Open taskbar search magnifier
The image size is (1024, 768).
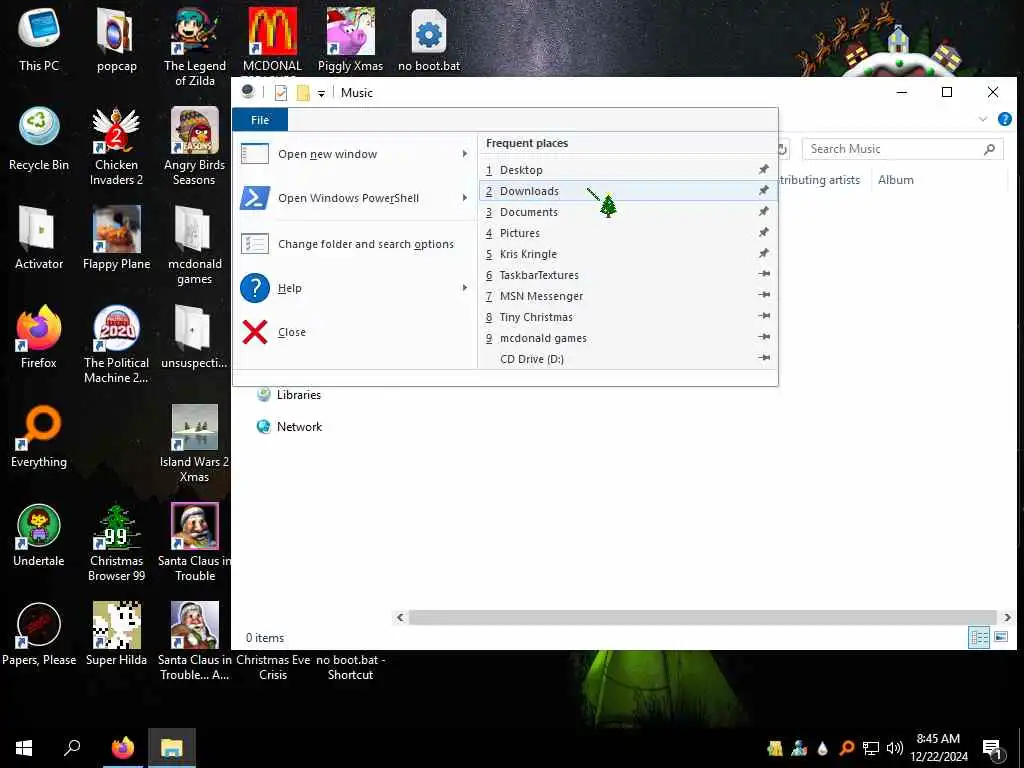pyautogui.click(x=72, y=748)
